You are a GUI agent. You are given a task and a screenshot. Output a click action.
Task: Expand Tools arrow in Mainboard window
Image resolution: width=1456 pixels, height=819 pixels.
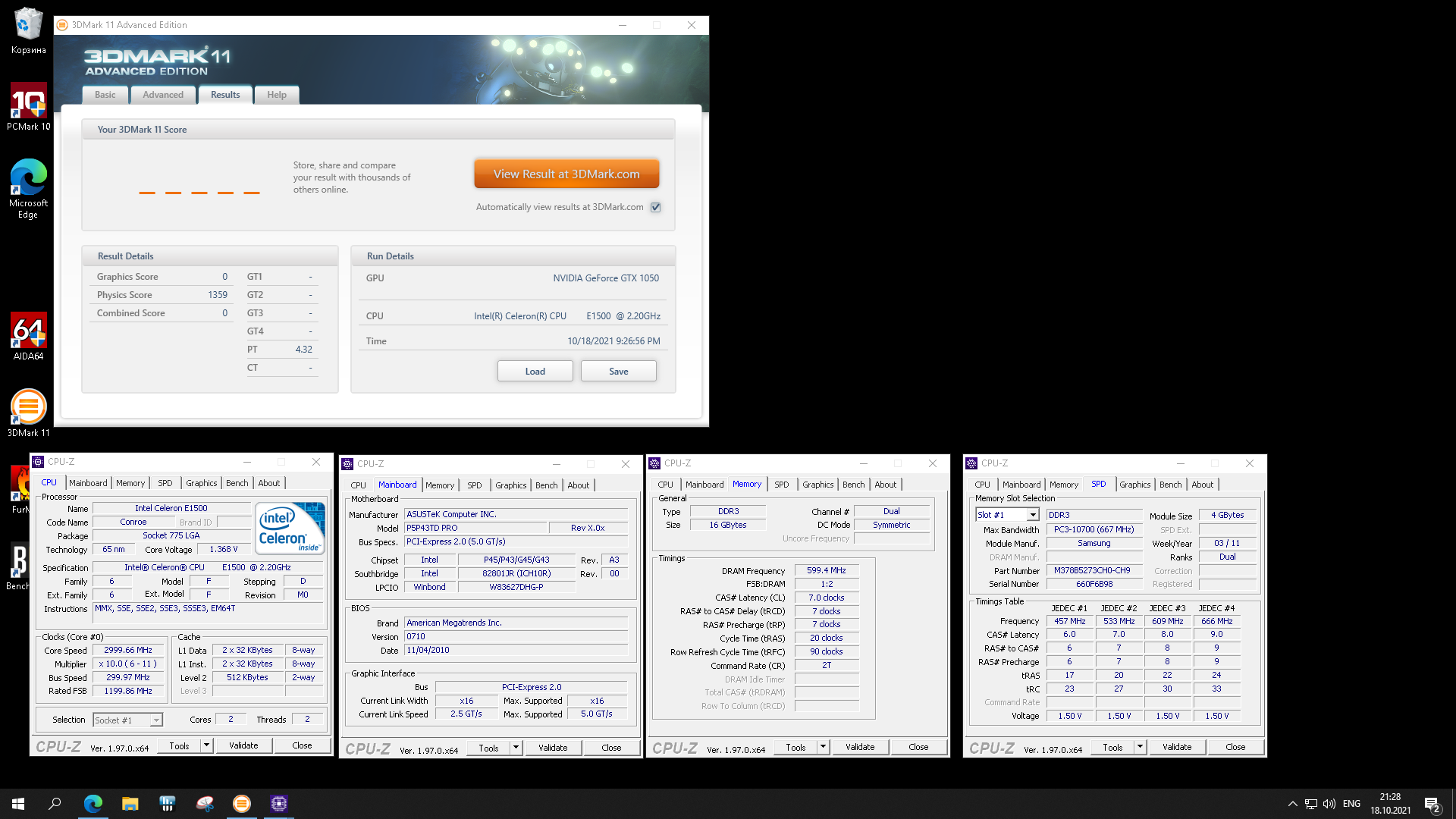516,748
